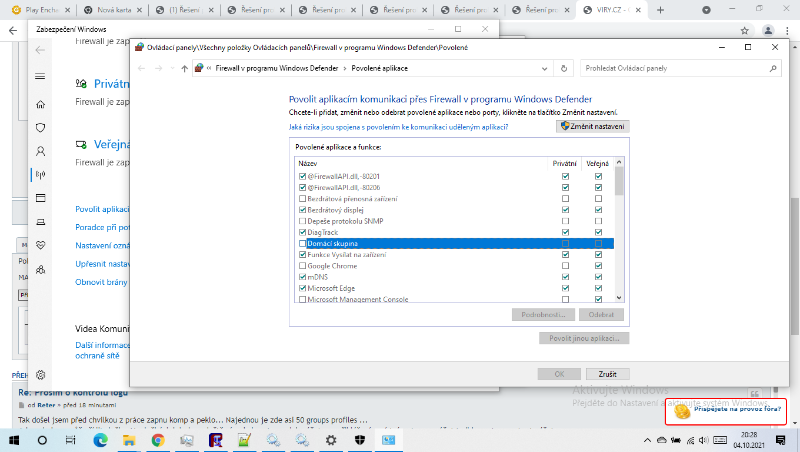Toggle Private checkbox for Bezdrátový displej

tap(565, 210)
